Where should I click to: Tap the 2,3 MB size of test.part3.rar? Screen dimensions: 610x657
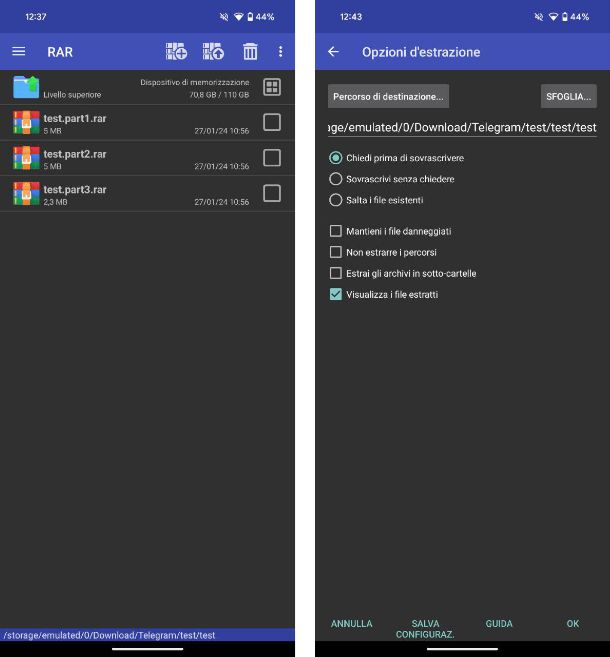point(55,202)
